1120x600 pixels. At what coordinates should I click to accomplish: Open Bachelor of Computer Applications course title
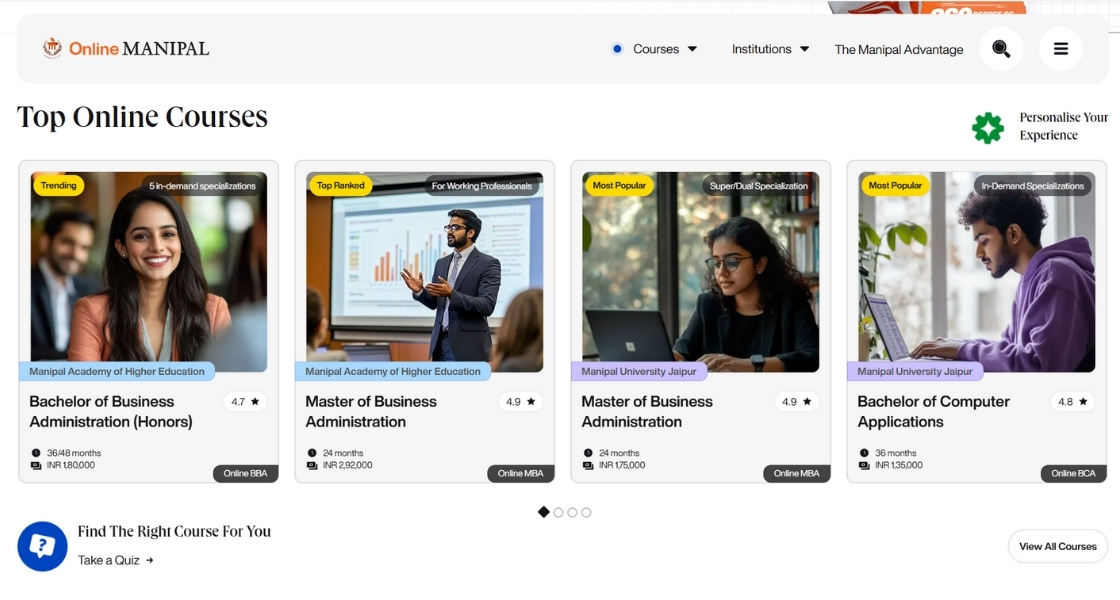pyautogui.click(x=934, y=411)
